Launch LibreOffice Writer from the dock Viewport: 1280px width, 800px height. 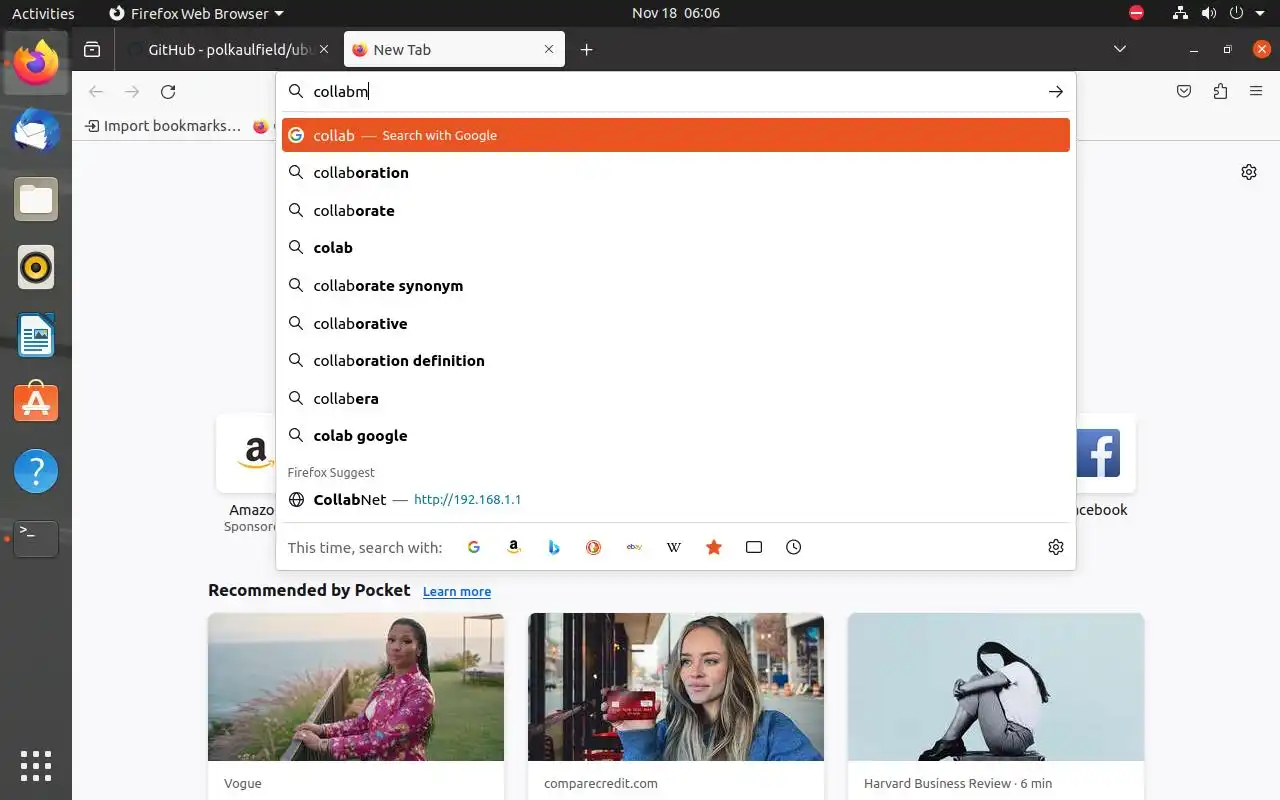[36, 335]
